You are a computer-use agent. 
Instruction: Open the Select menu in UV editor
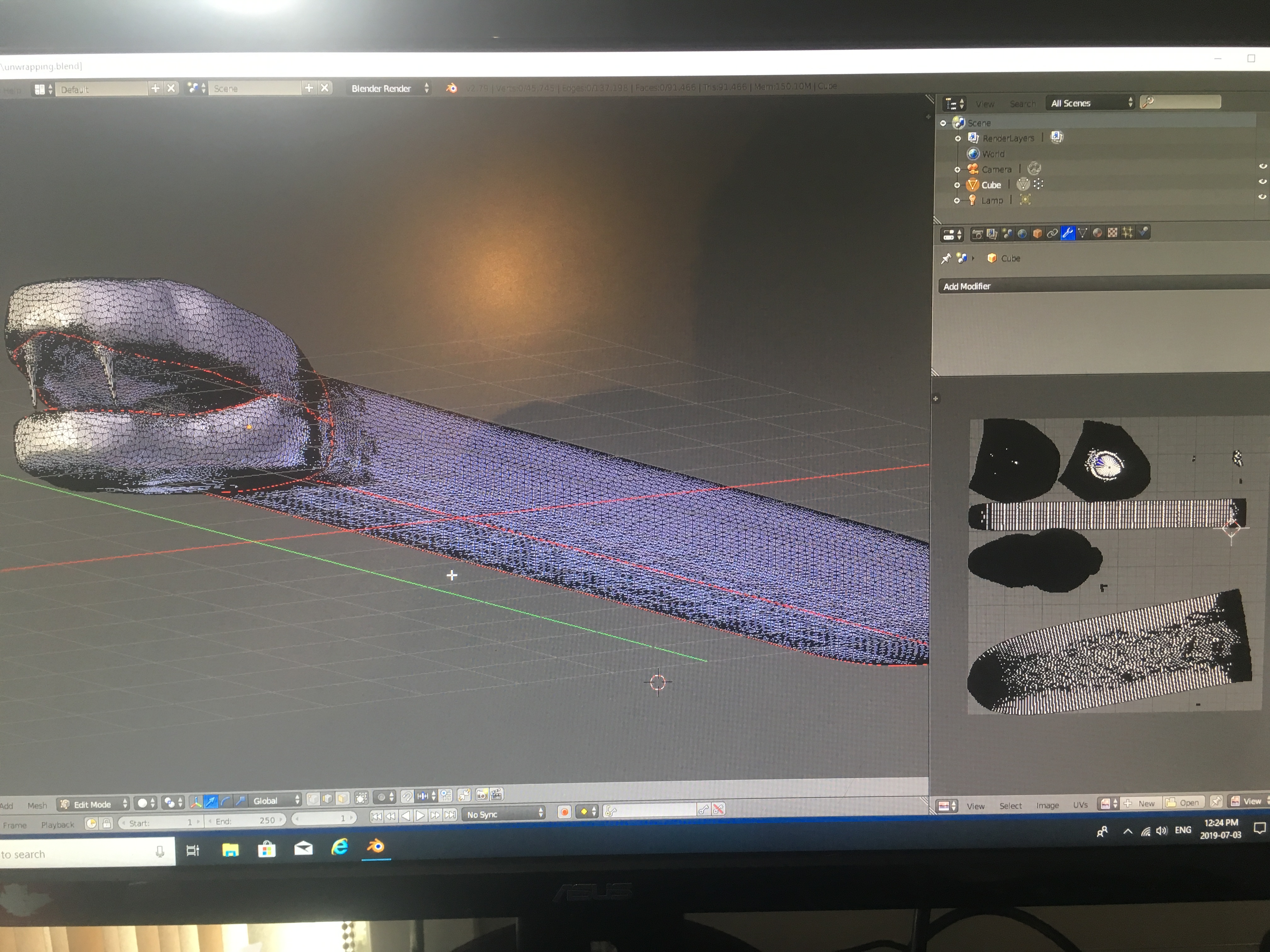click(1010, 806)
